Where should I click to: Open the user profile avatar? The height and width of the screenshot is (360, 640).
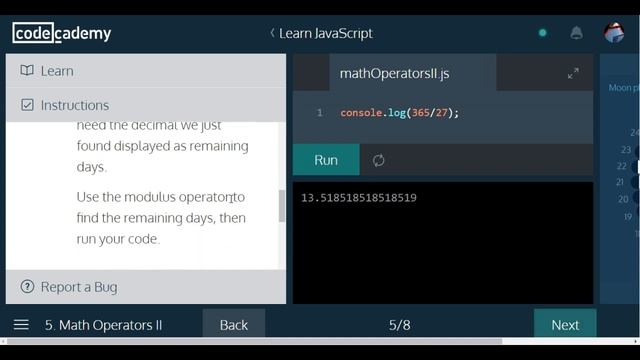[614, 33]
